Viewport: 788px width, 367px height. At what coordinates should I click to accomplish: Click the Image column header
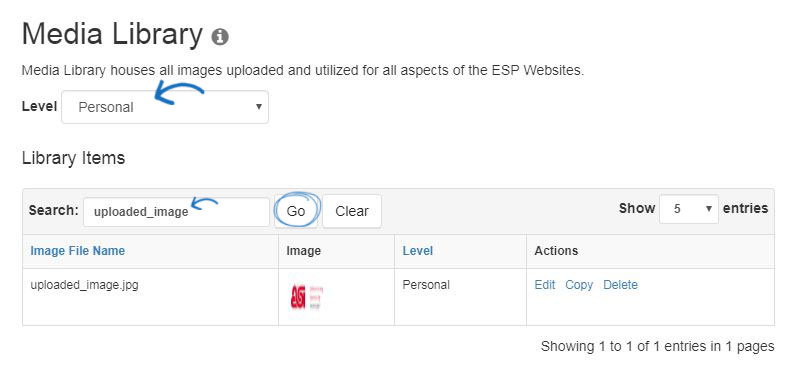[304, 250]
